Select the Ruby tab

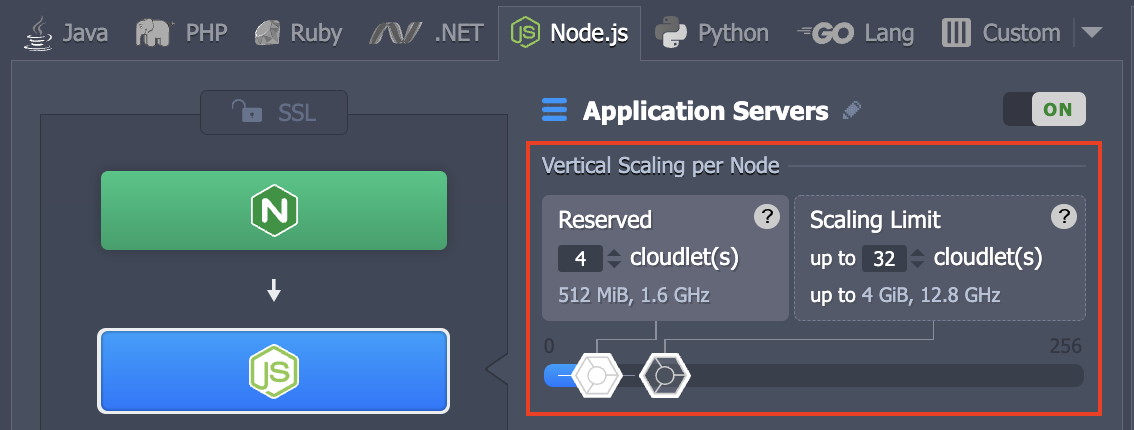click(298, 33)
